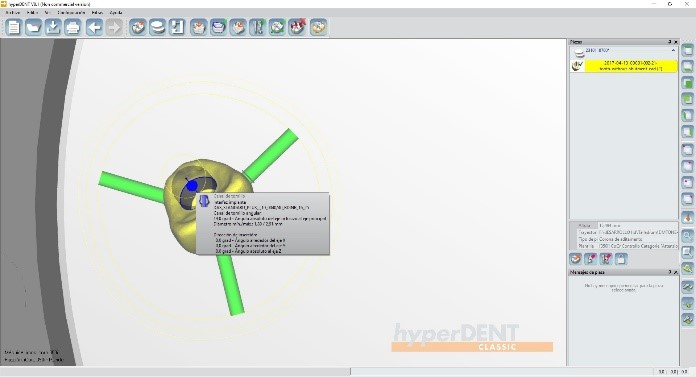Select the top view cube icon in right sidebar
The image size is (696, 377).
[688, 50]
